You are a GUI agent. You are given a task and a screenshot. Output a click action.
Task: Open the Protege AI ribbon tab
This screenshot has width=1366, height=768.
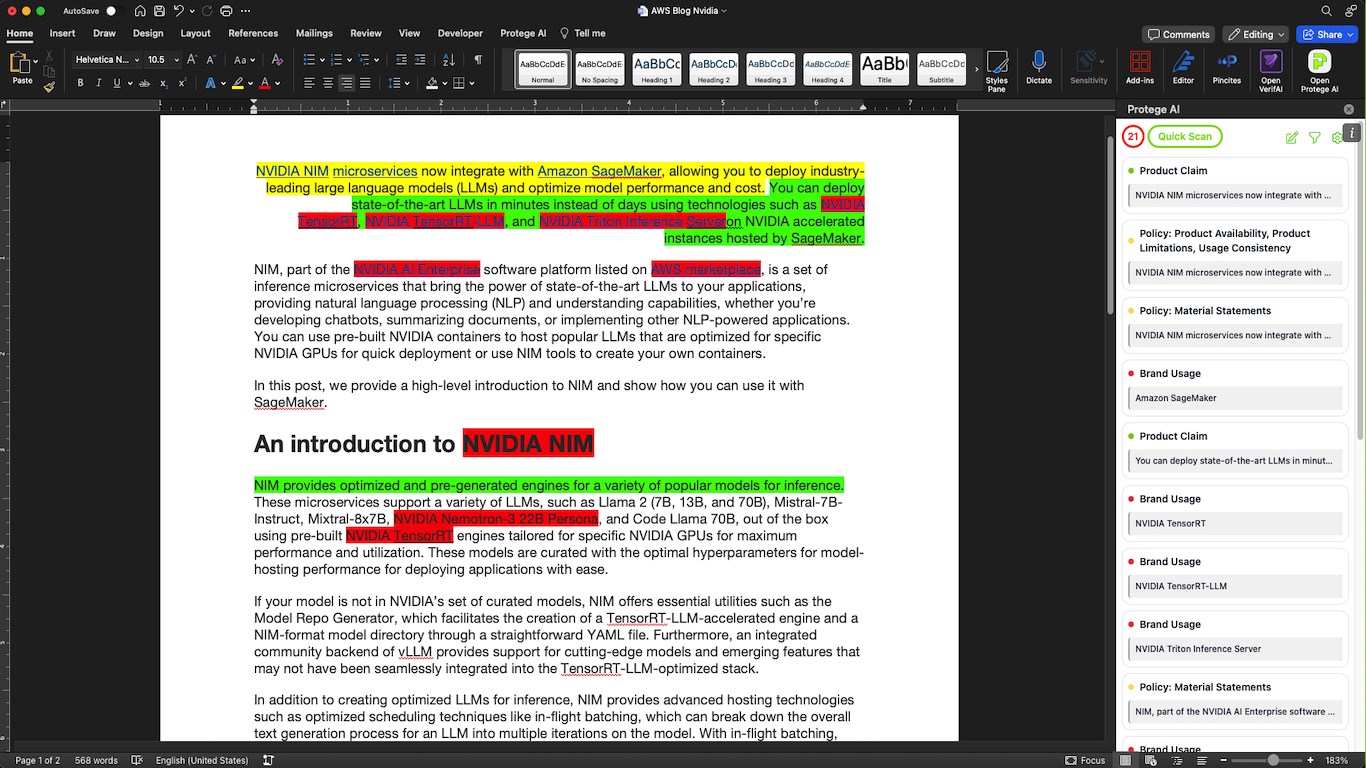[523, 33]
